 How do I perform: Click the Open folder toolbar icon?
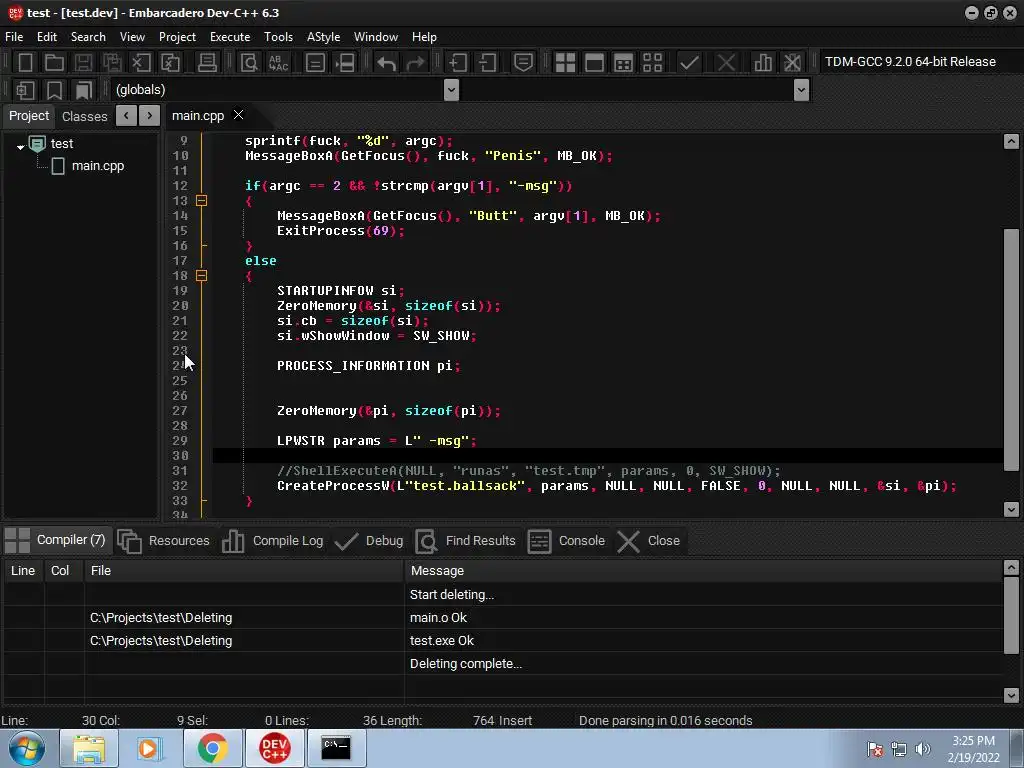(55, 62)
